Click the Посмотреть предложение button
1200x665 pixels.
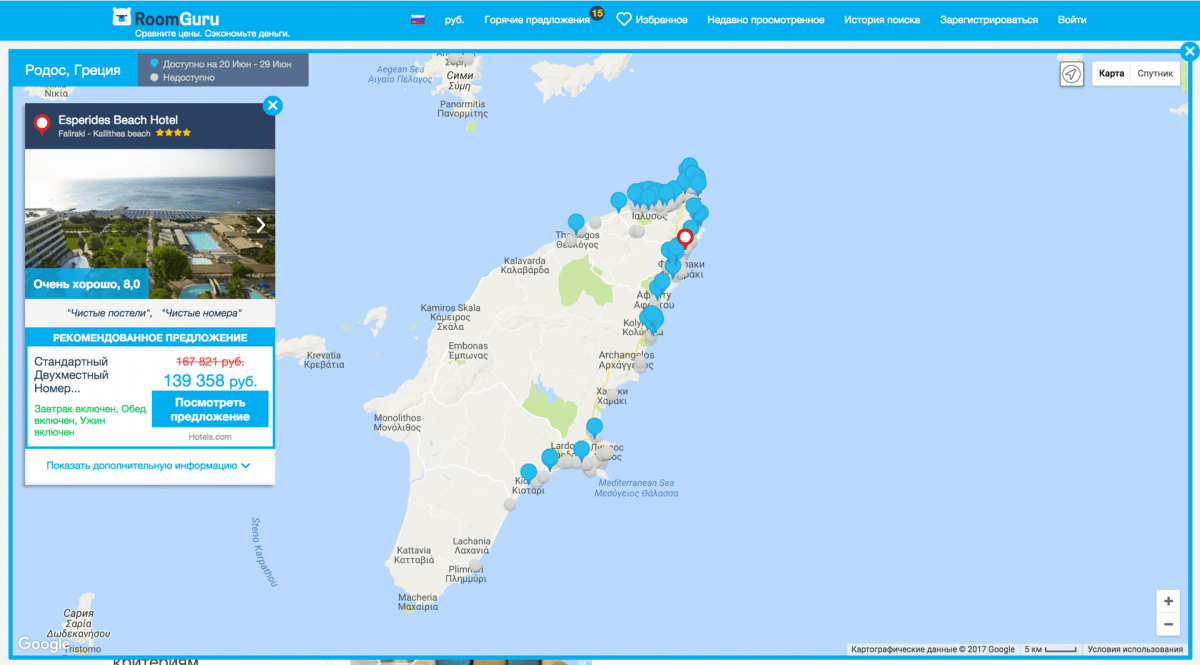pyautogui.click(x=210, y=409)
